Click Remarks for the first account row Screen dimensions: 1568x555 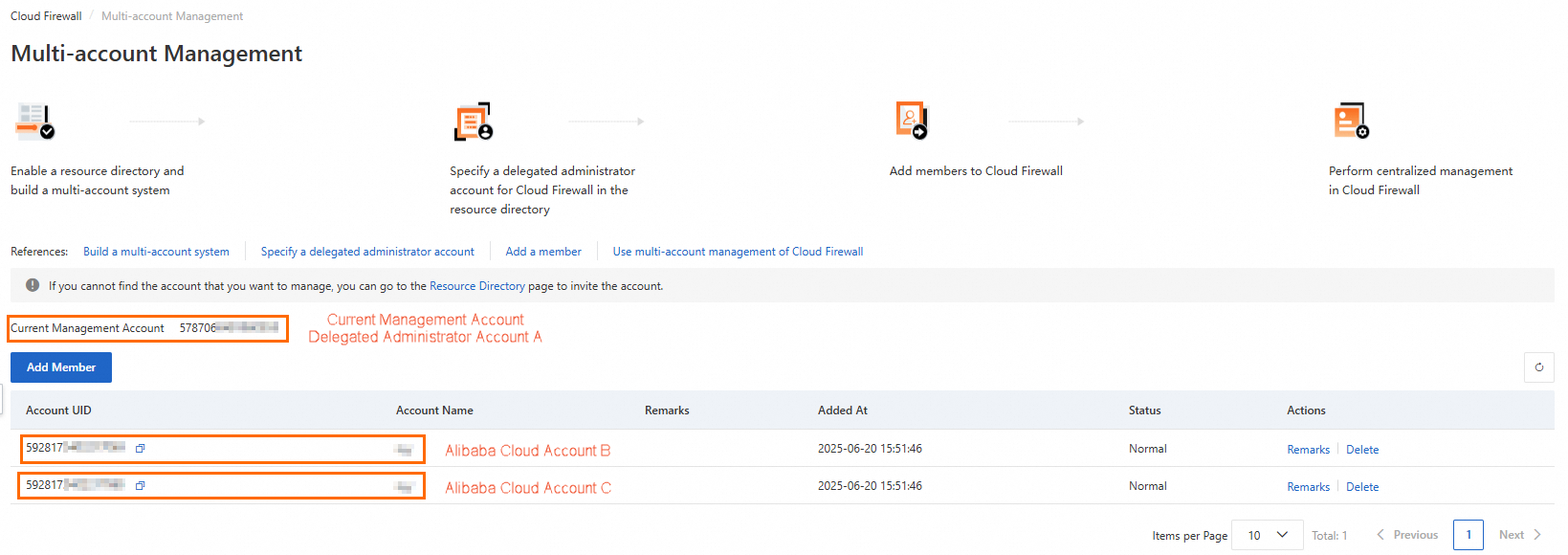click(x=1308, y=450)
